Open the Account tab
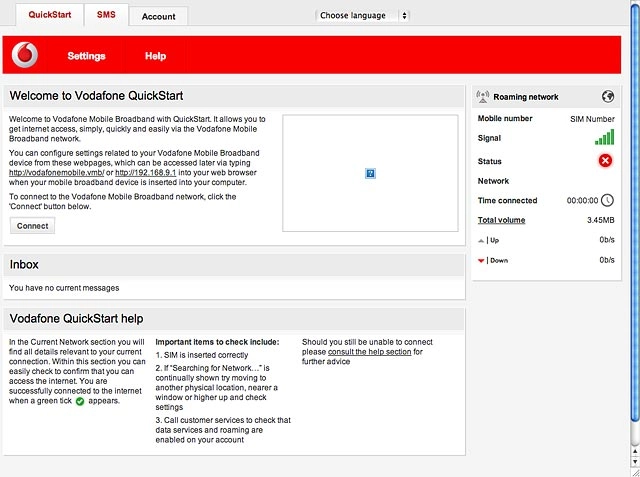 tap(158, 17)
